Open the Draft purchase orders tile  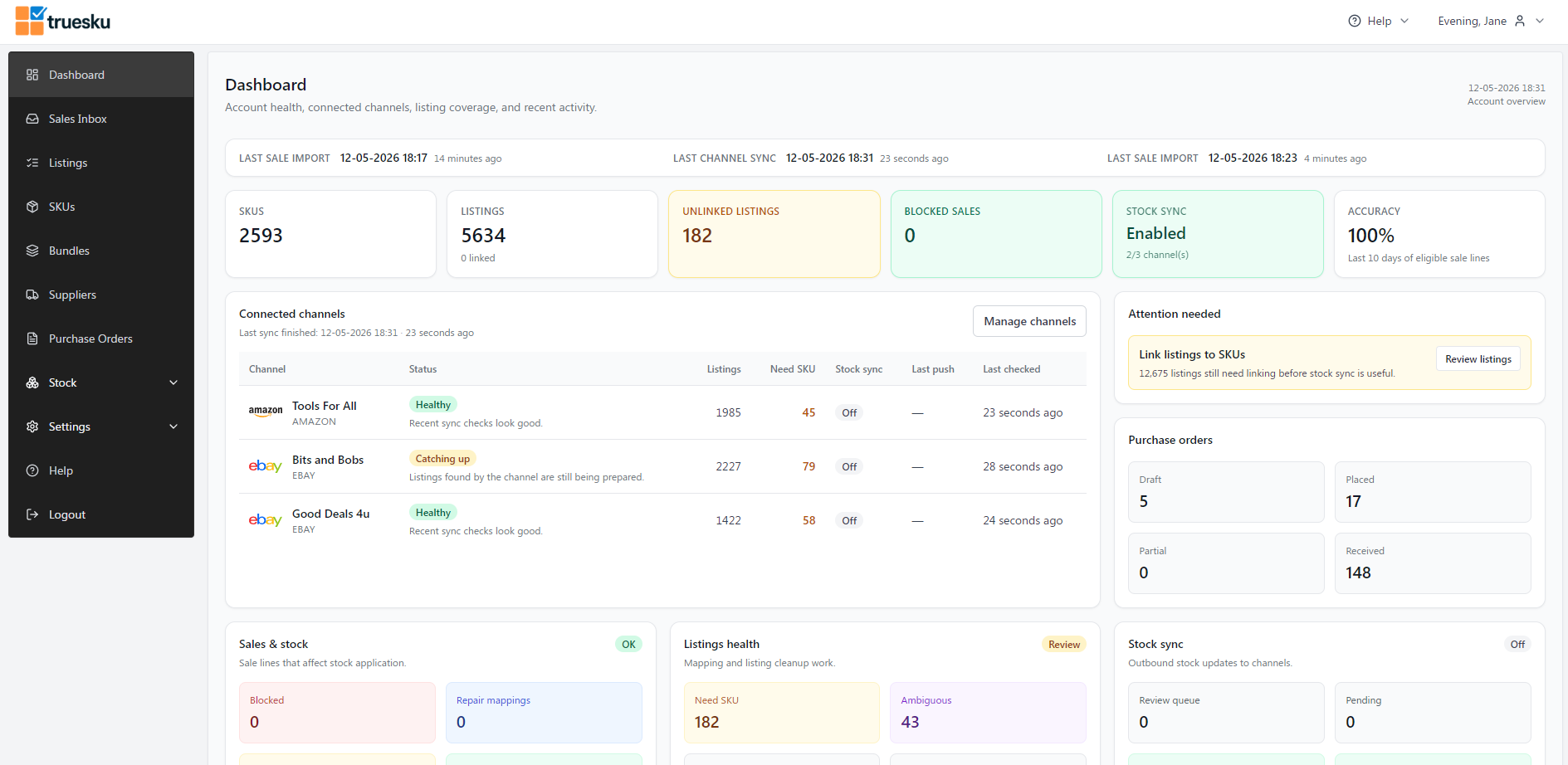(1226, 492)
